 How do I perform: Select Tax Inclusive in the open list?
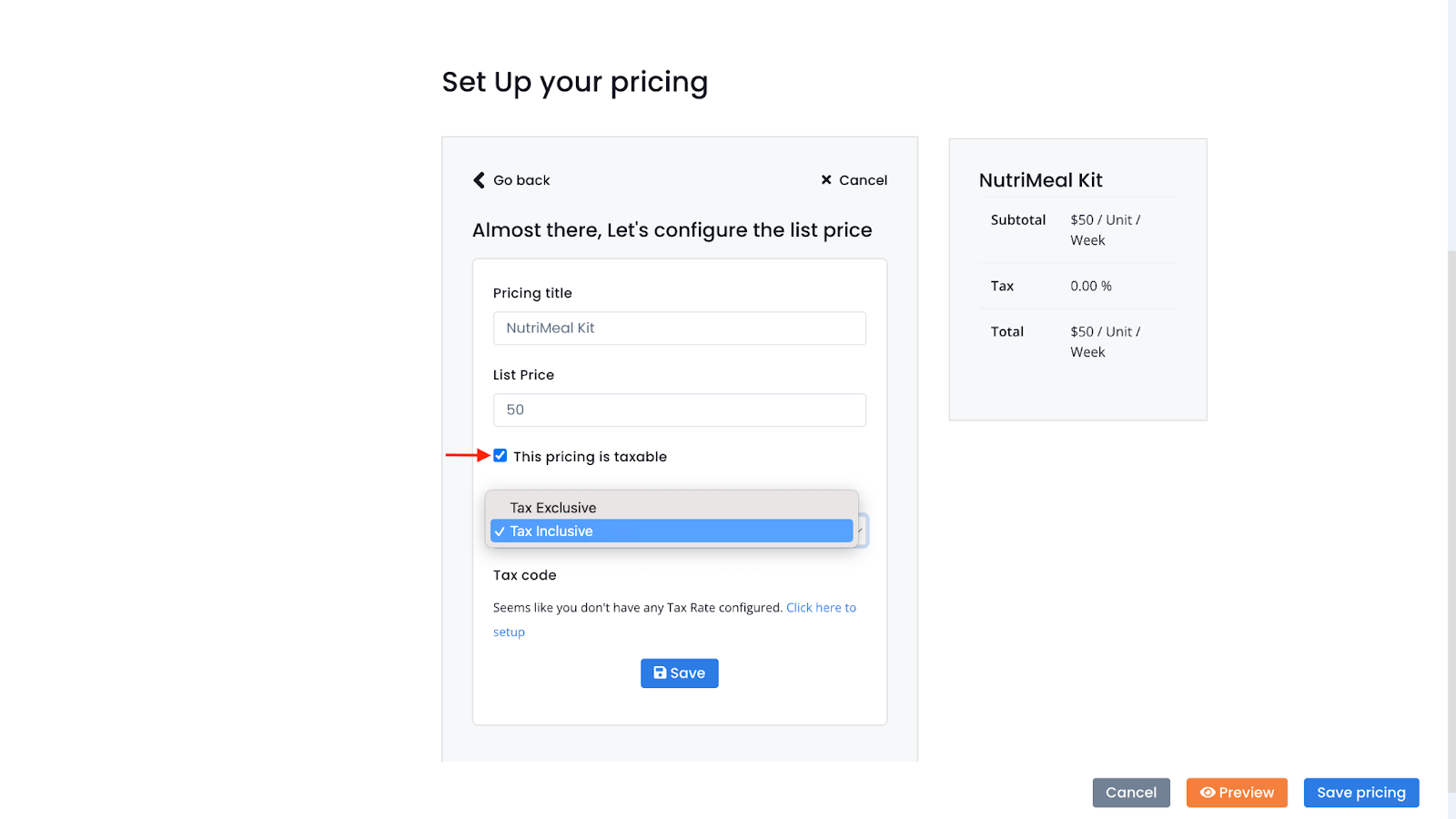(x=672, y=531)
